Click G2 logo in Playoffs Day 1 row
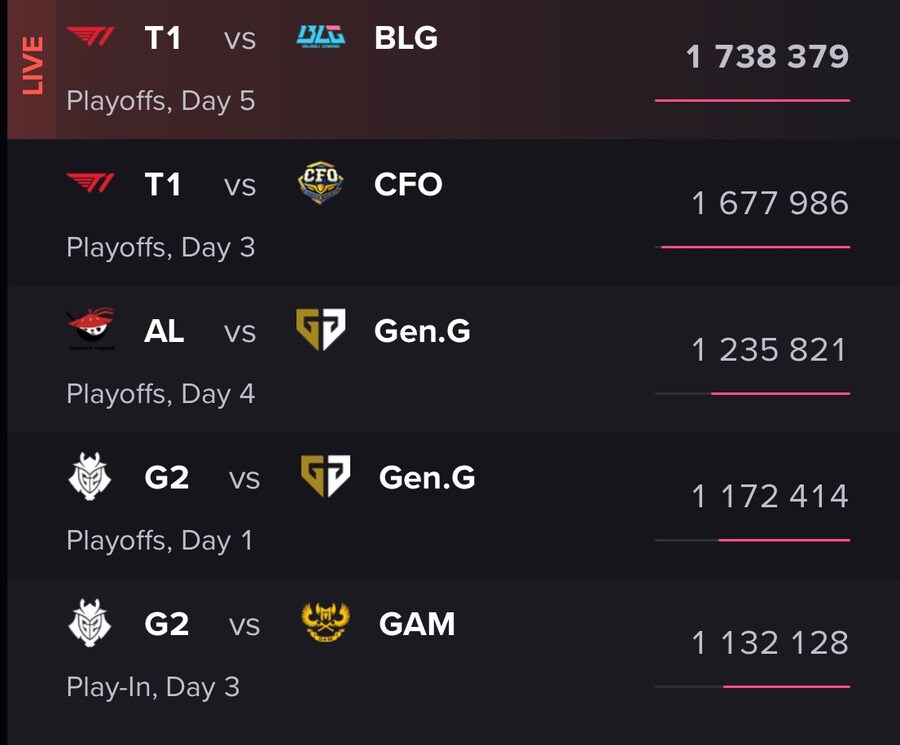 coord(90,476)
